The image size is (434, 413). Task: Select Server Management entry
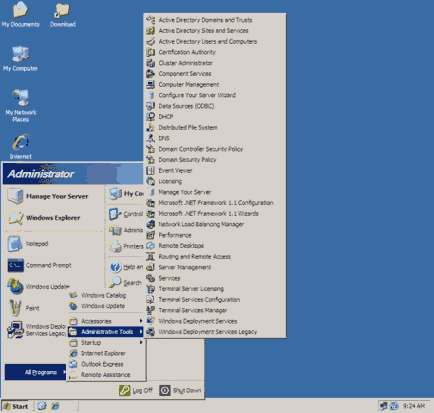point(215,267)
